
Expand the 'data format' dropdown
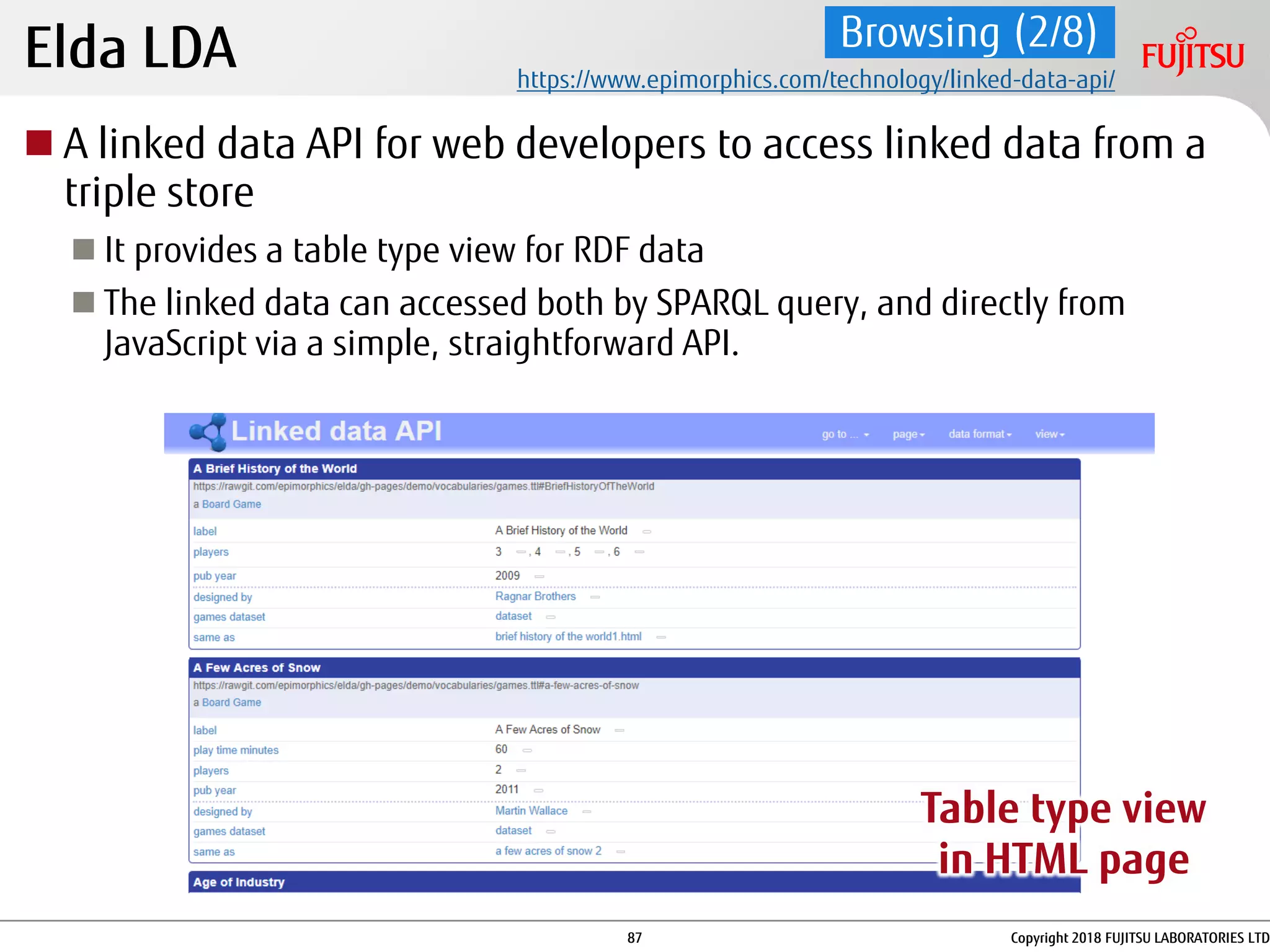980,434
